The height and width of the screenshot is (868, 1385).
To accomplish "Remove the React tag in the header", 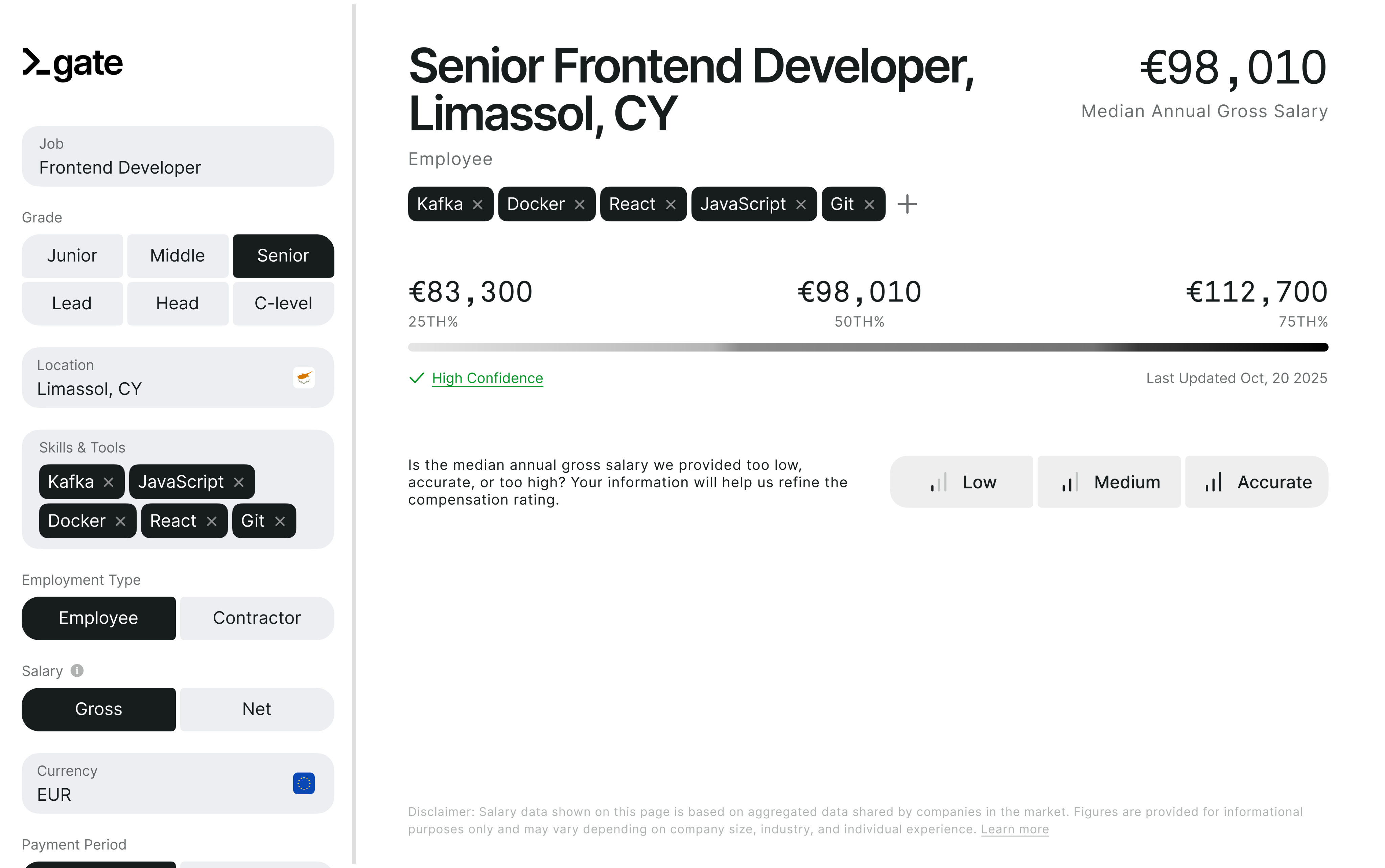I will pyautogui.click(x=671, y=205).
